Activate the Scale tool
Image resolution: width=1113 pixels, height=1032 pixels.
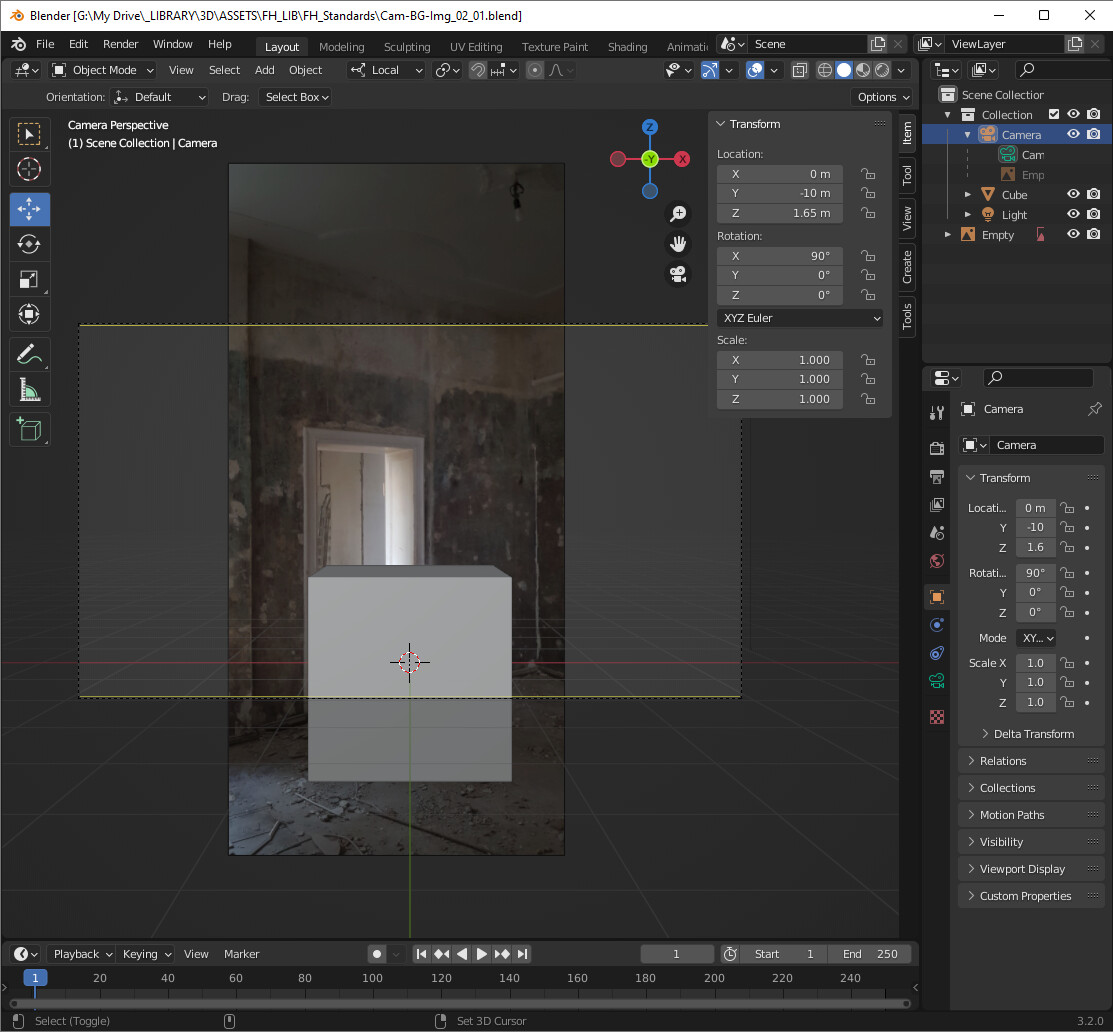pos(29,280)
